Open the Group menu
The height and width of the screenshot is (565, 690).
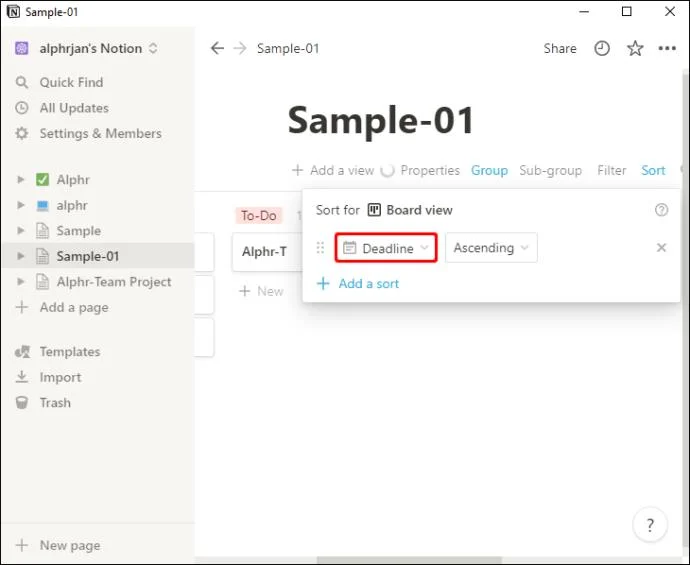[489, 170]
